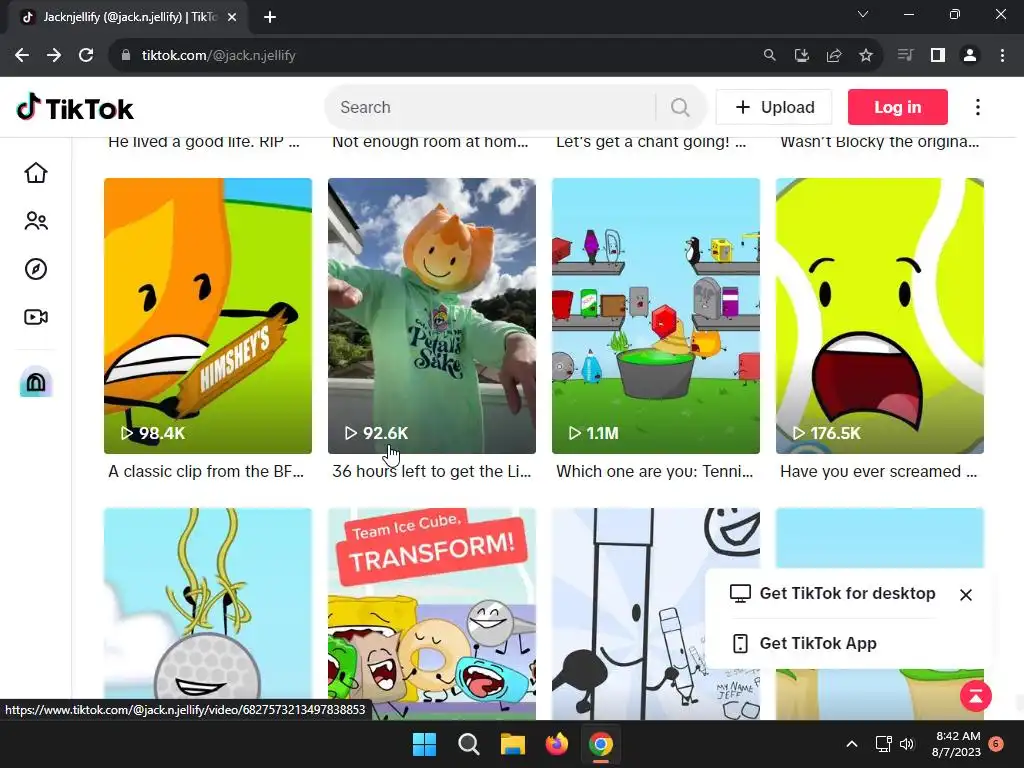Click the address bar URL

pos(219,56)
